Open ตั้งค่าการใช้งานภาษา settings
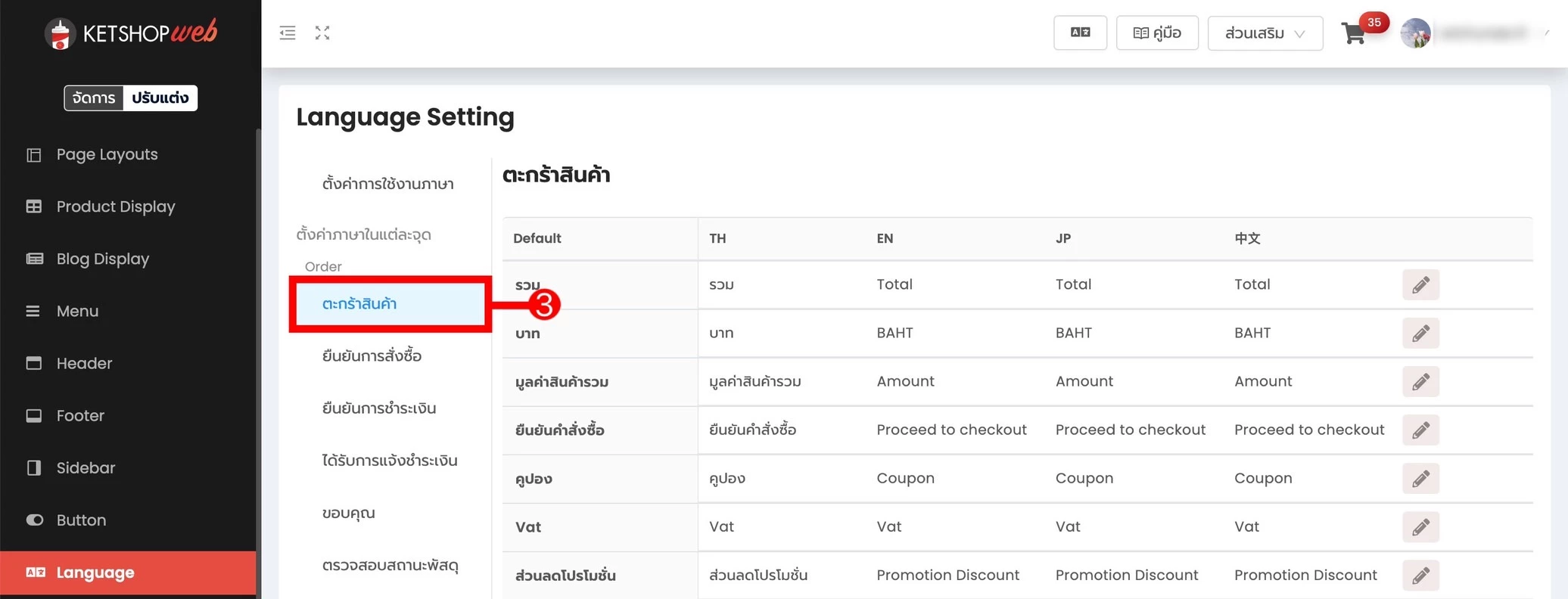 pos(388,184)
